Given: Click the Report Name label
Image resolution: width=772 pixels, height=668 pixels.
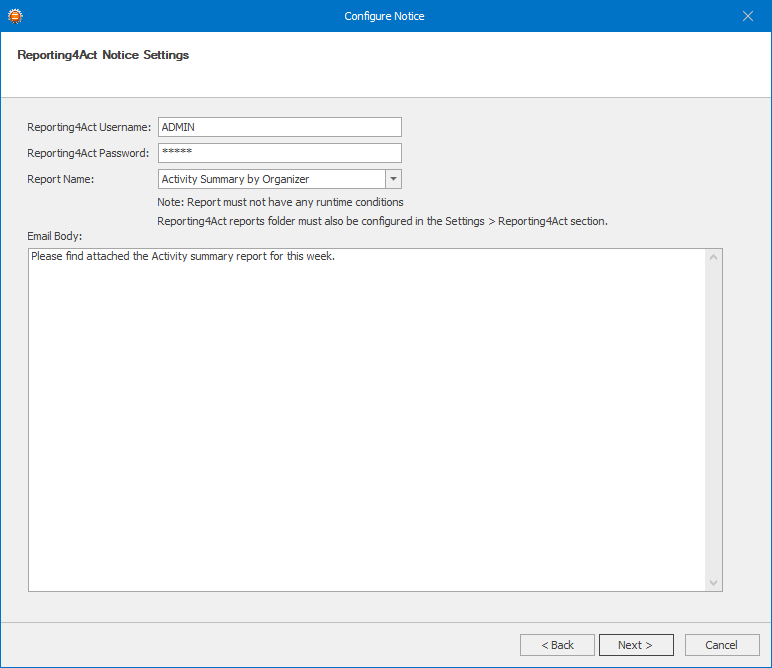Looking at the screenshot, I should pyautogui.click(x=61, y=179).
